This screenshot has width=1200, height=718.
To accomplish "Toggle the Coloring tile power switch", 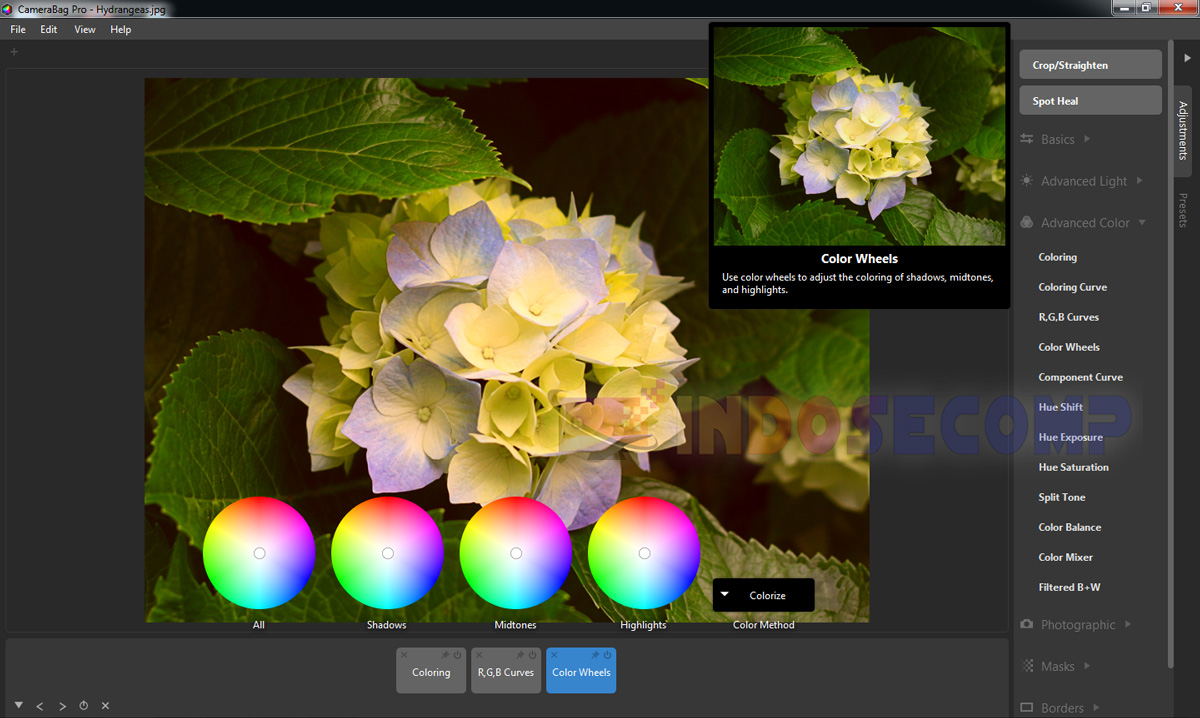I will [456, 654].
